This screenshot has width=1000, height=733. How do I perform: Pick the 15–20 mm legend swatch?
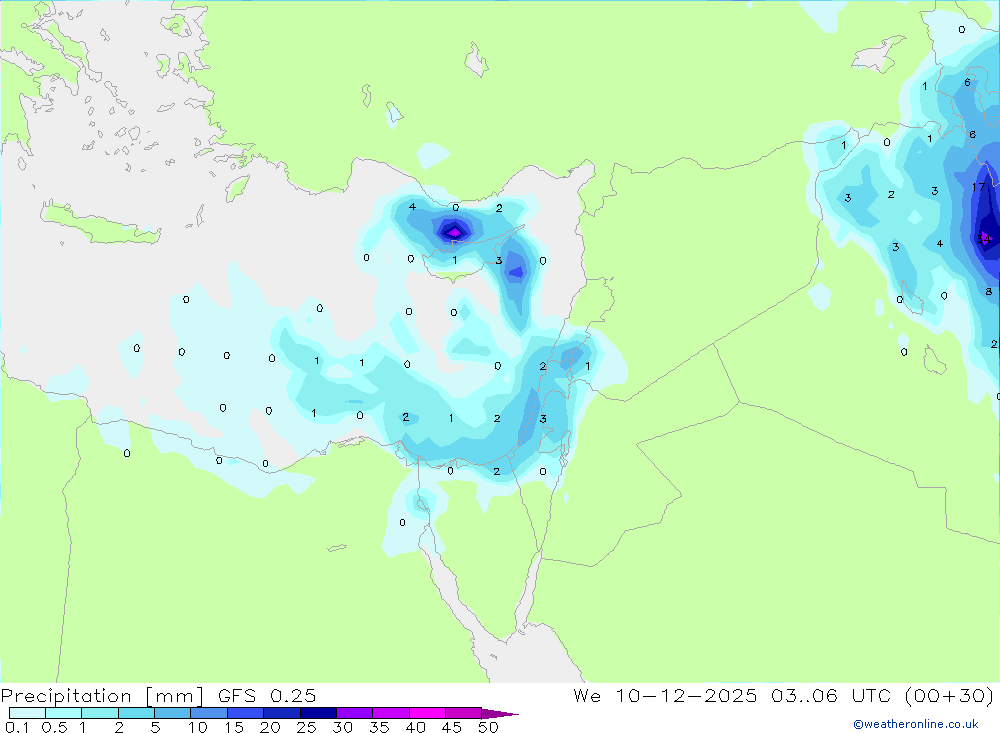tap(246, 713)
